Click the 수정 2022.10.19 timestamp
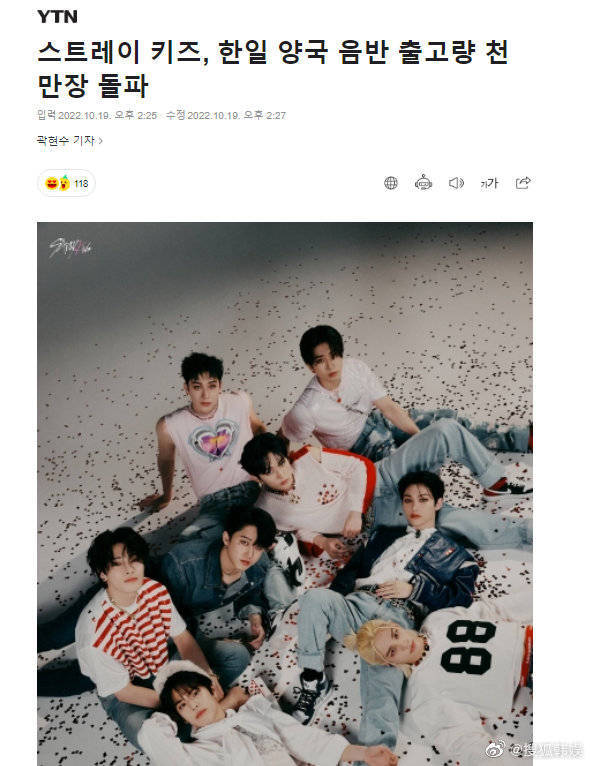This screenshot has width=590, height=766. (226, 115)
